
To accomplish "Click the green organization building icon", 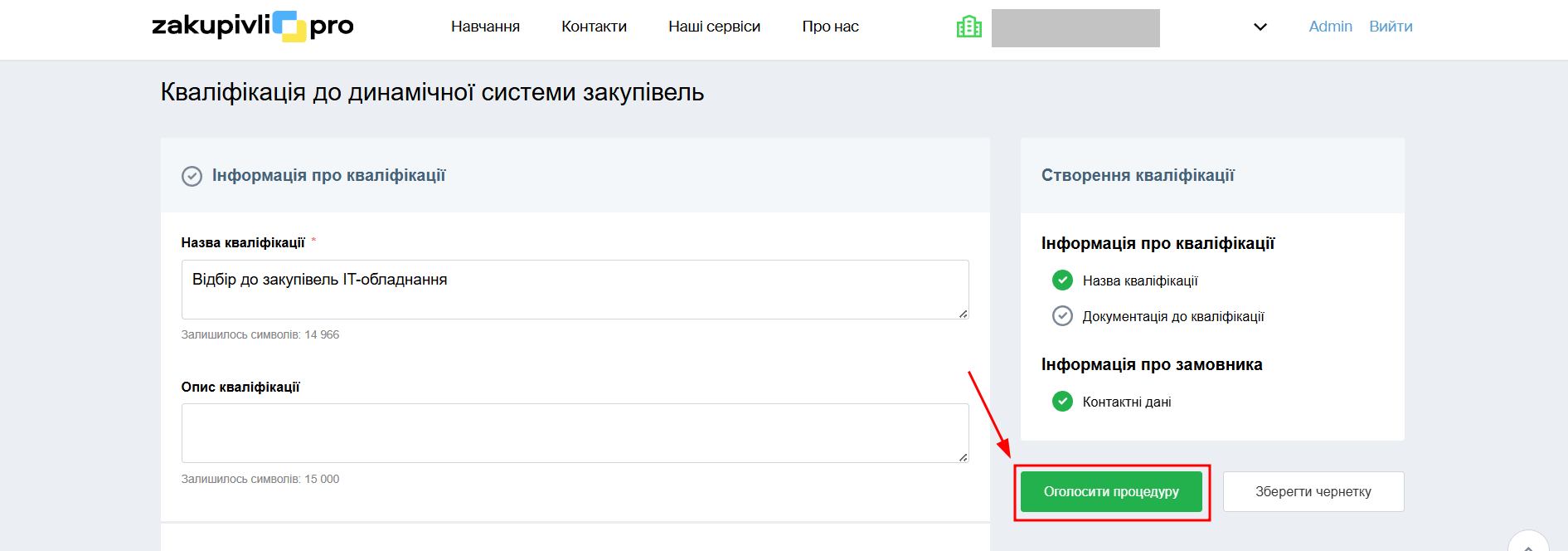I will click(968, 27).
